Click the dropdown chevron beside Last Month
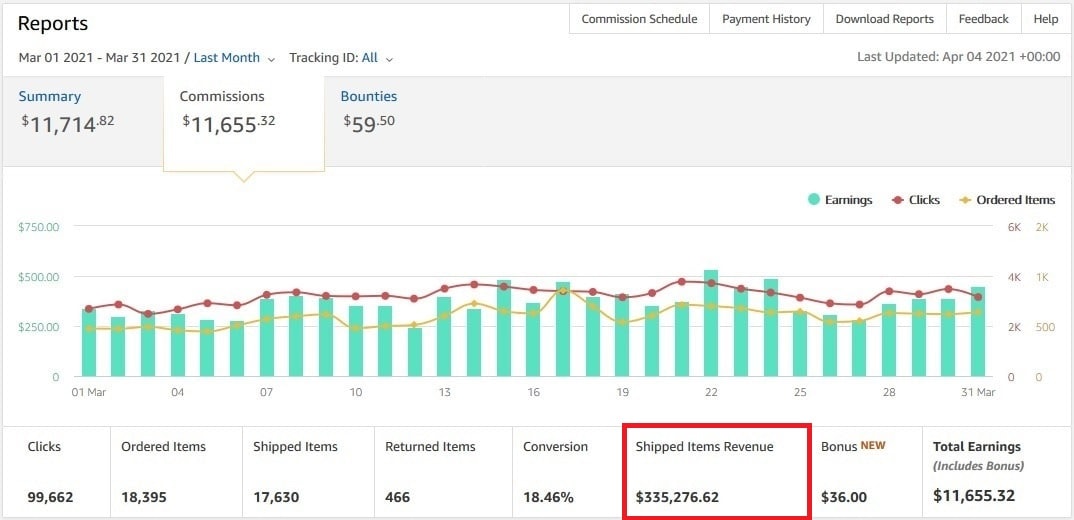The height and width of the screenshot is (520, 1074). pyautogui.click(x=271, y=60)
